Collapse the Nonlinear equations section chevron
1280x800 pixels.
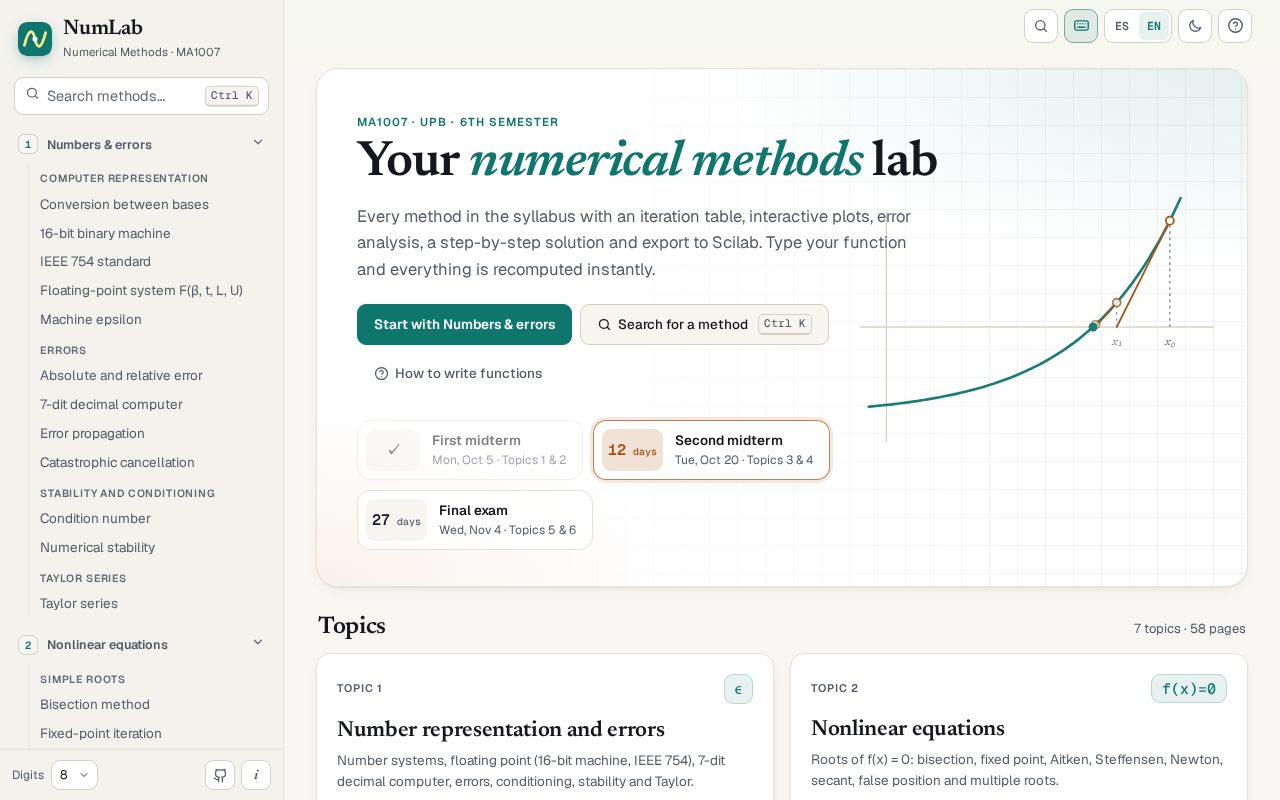258,643
